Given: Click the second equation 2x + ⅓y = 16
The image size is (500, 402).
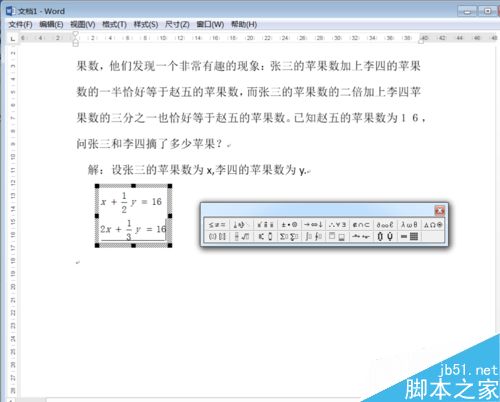Looking at the screenshot, I should click(133, 230).
